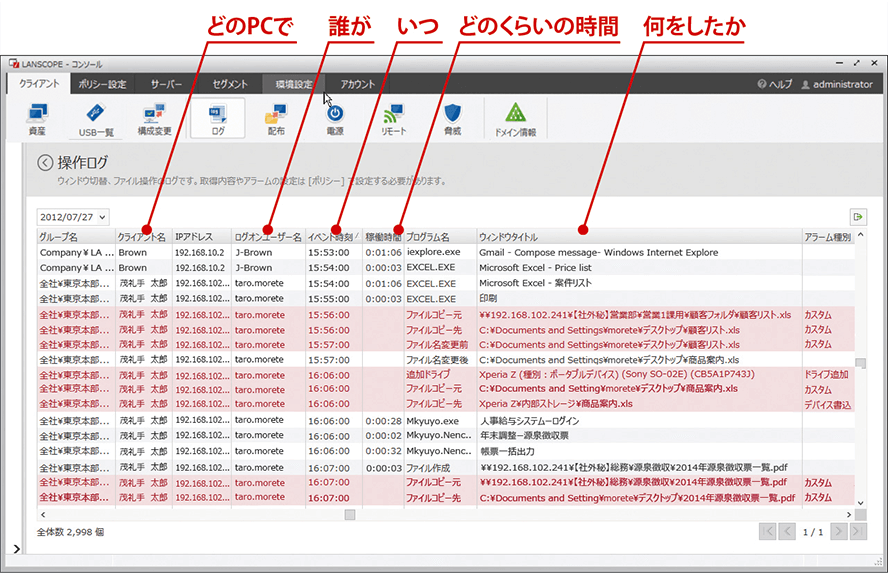Switch to the サーバー tab

[x=166, y=84]
